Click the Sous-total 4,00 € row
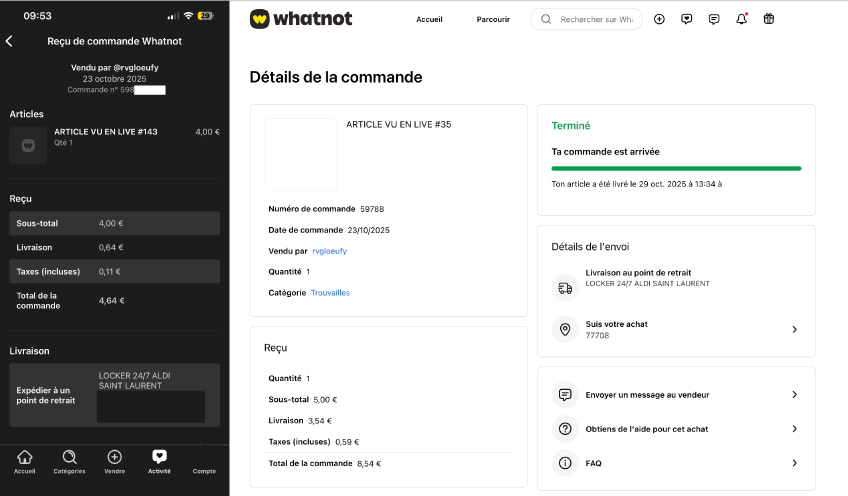This screenshot has height=496, width=848. coord(115,223)
